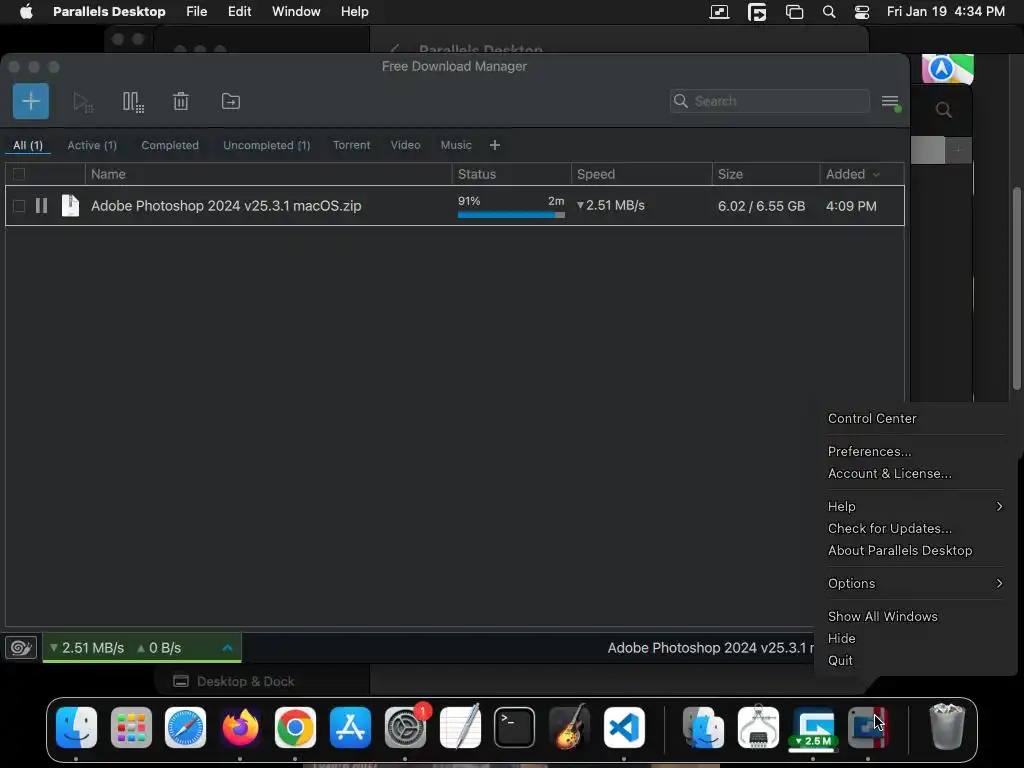Open the Trash in the Dock

947,727
